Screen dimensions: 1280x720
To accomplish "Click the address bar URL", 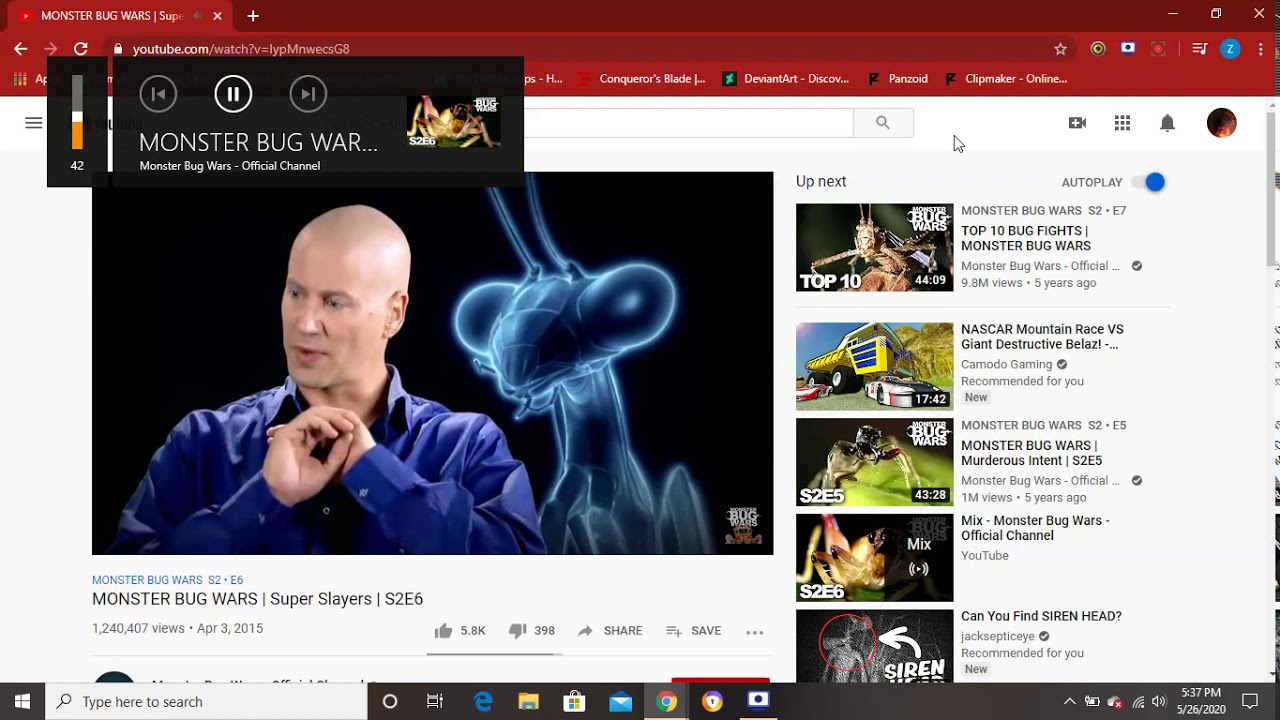I will pyautogui.click(x=241, y=48).
